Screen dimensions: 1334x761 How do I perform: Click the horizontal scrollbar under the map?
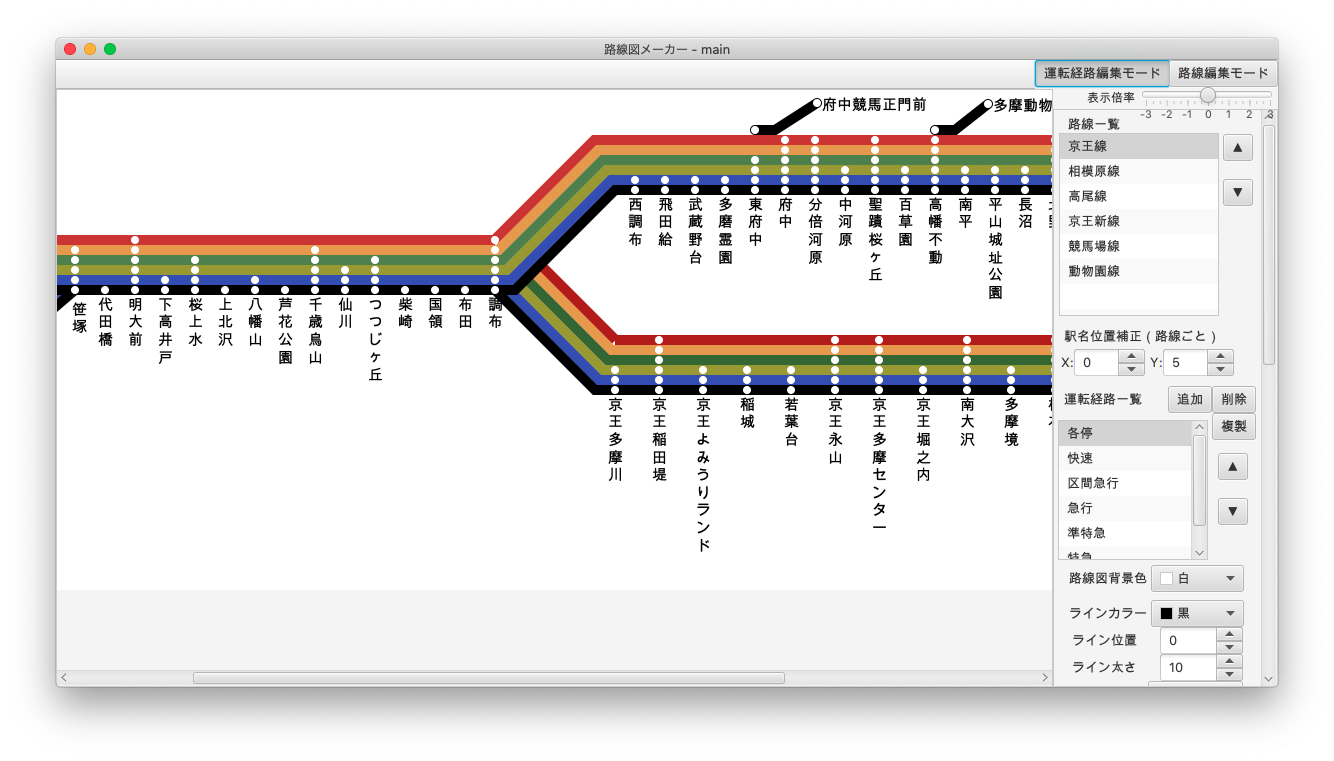[x=488, y=678]
